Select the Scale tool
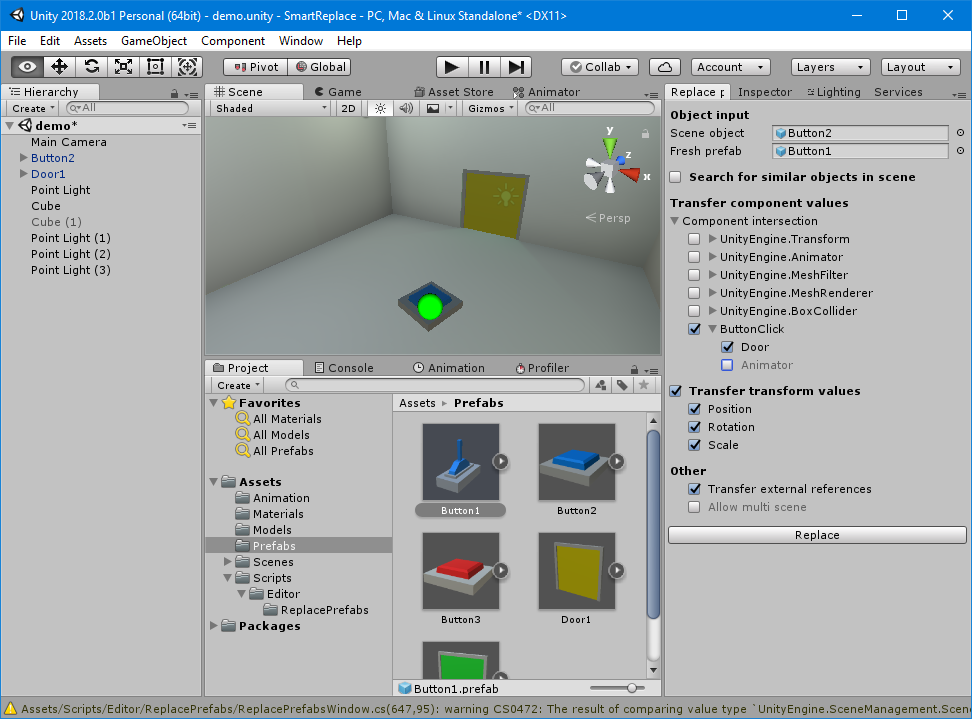 (123, 67)
